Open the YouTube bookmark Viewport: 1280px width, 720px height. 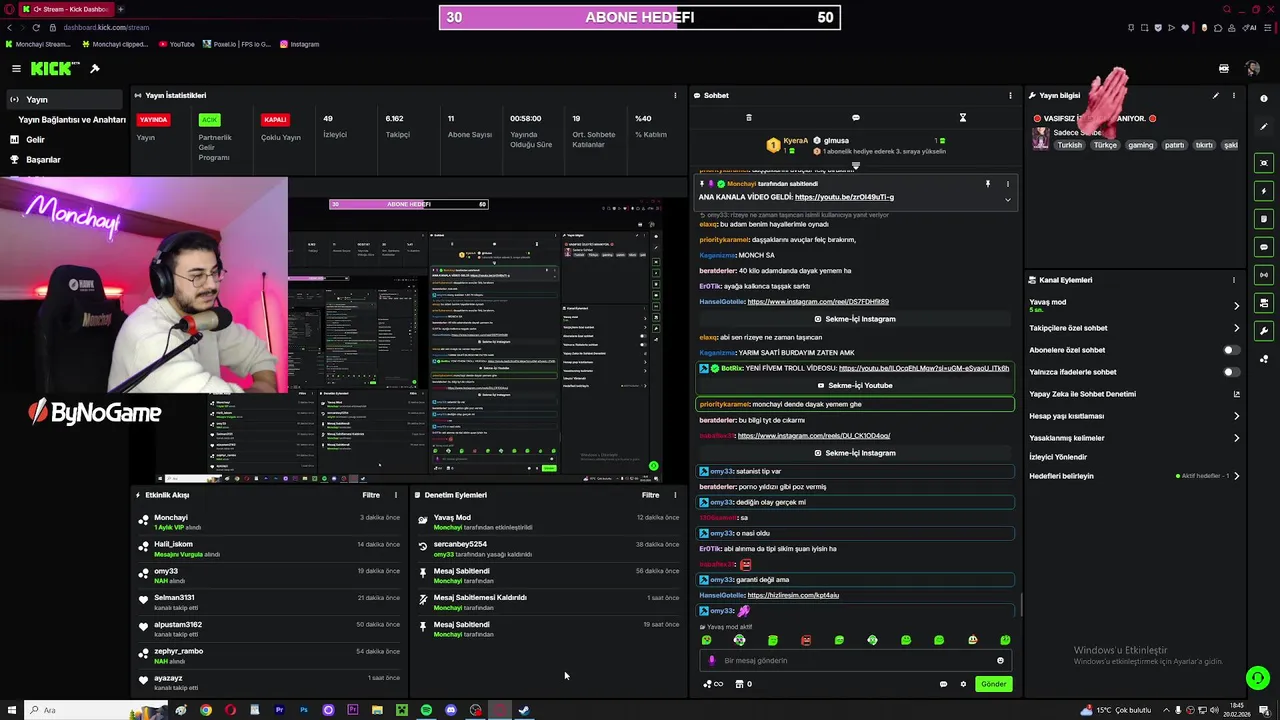point(177,44)
